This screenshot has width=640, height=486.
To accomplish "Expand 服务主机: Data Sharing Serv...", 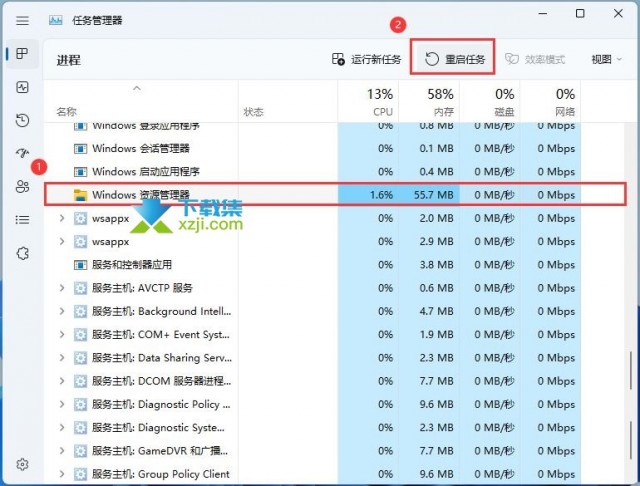I will tap(62, 358).
